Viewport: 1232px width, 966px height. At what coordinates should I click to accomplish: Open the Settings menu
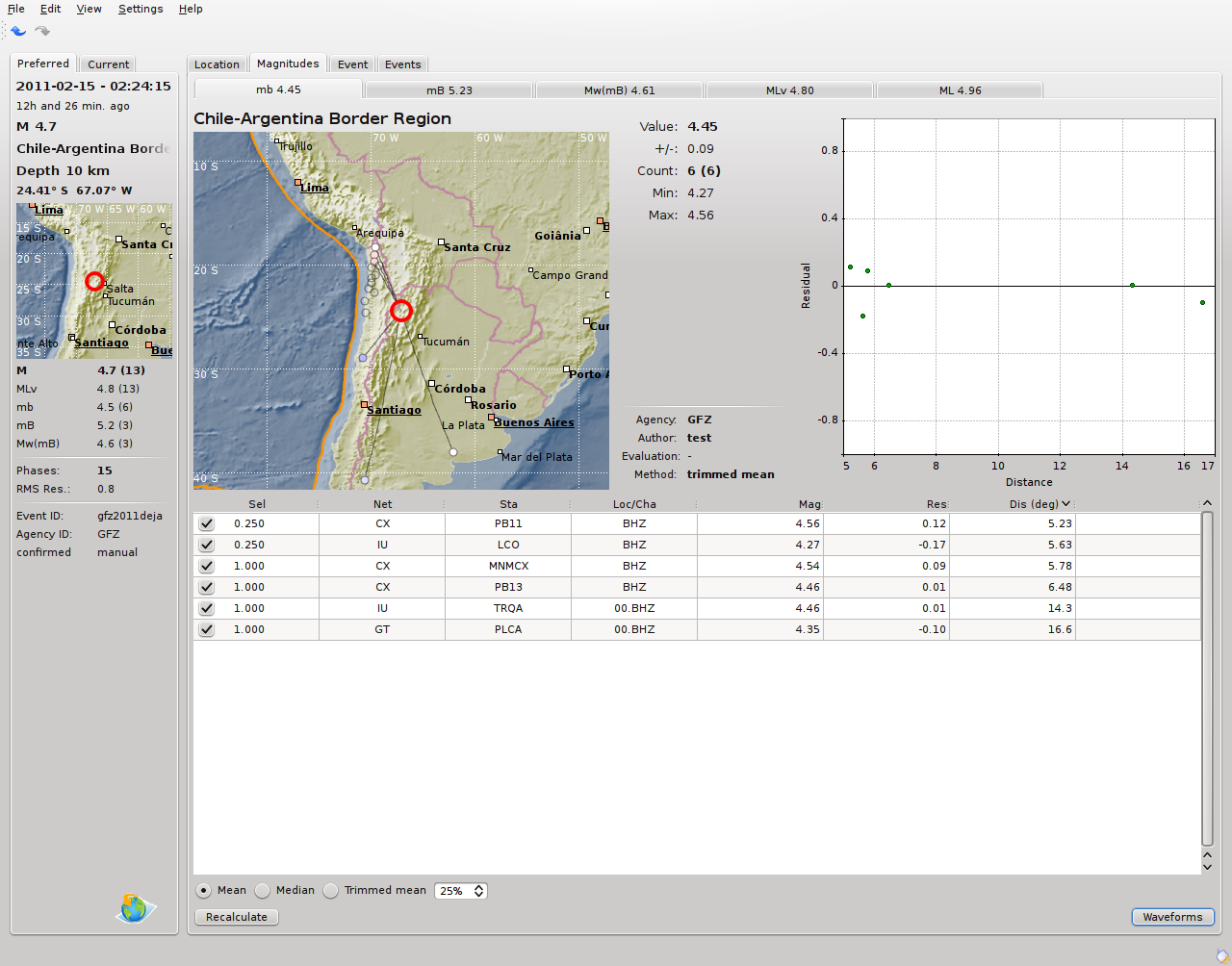(x=141, y=9)
